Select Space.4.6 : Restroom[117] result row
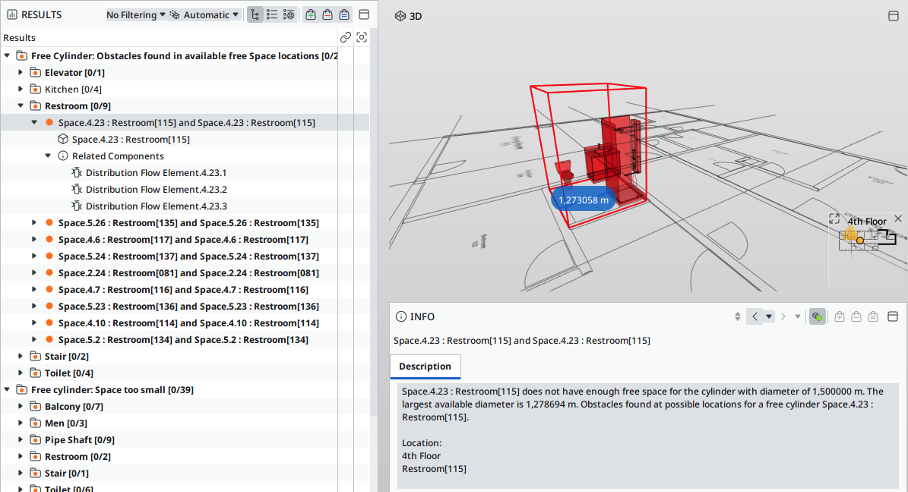The width and height of the screenshot is (908, 492). (x=183, y=240)
